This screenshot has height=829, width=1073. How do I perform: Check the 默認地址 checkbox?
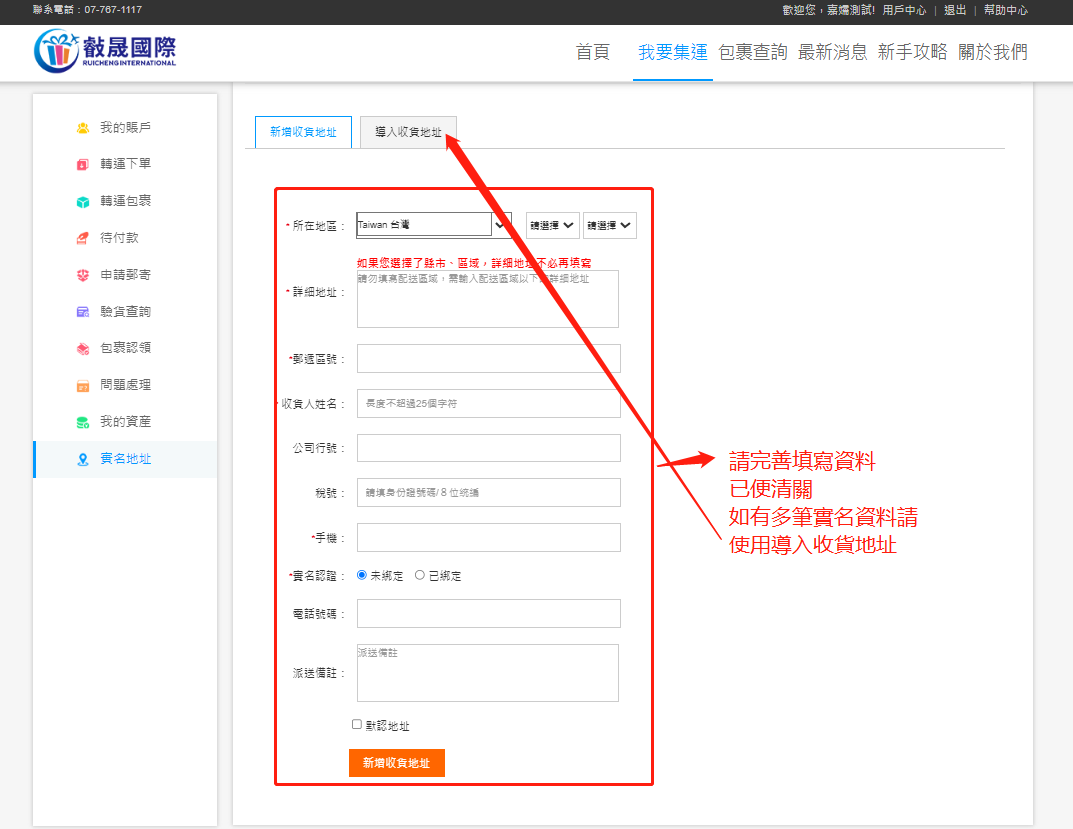[x=357, y=724]
